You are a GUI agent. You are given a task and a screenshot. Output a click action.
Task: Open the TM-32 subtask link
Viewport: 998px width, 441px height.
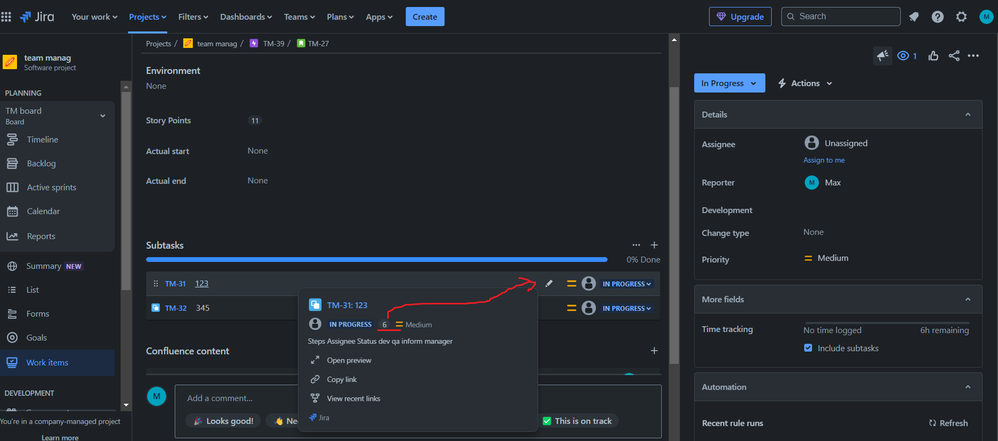coord(176,308)
